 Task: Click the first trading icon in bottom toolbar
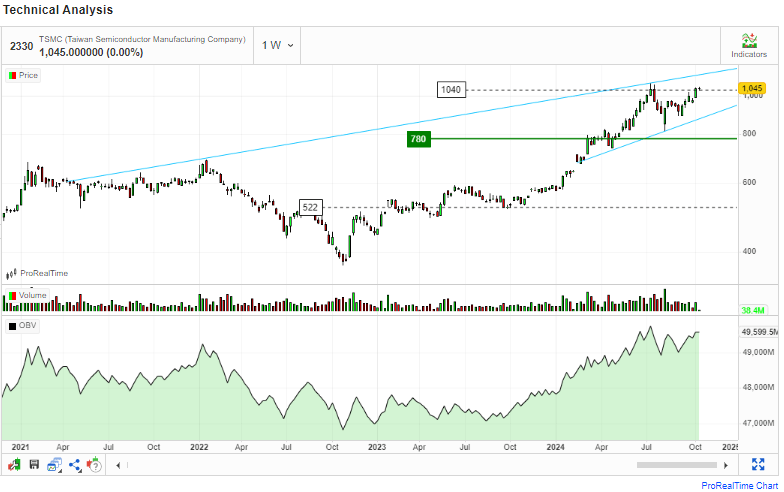coord(14,465)
